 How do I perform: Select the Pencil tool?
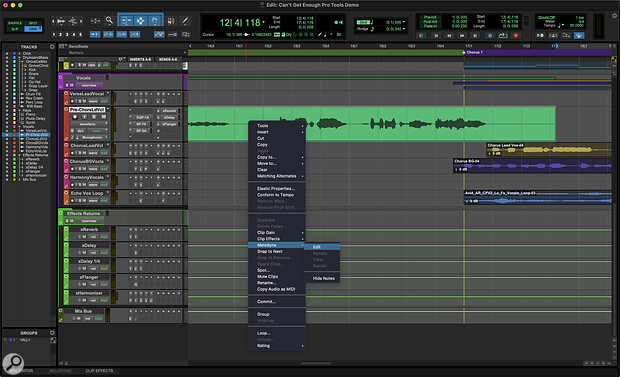(185, 21)
